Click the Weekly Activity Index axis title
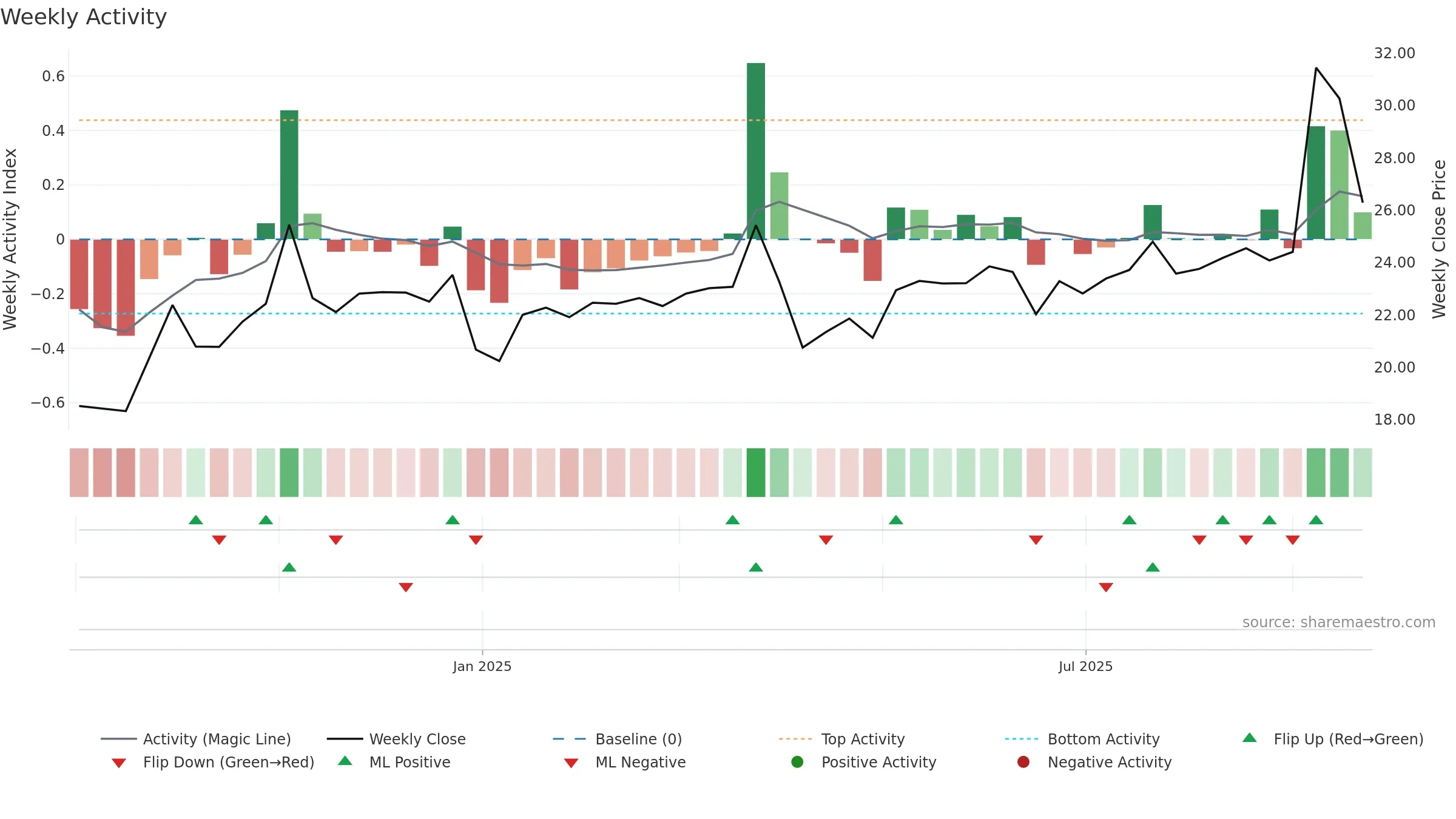The width and height of the screenshot is (1456, 819). [x=10, y=239]
